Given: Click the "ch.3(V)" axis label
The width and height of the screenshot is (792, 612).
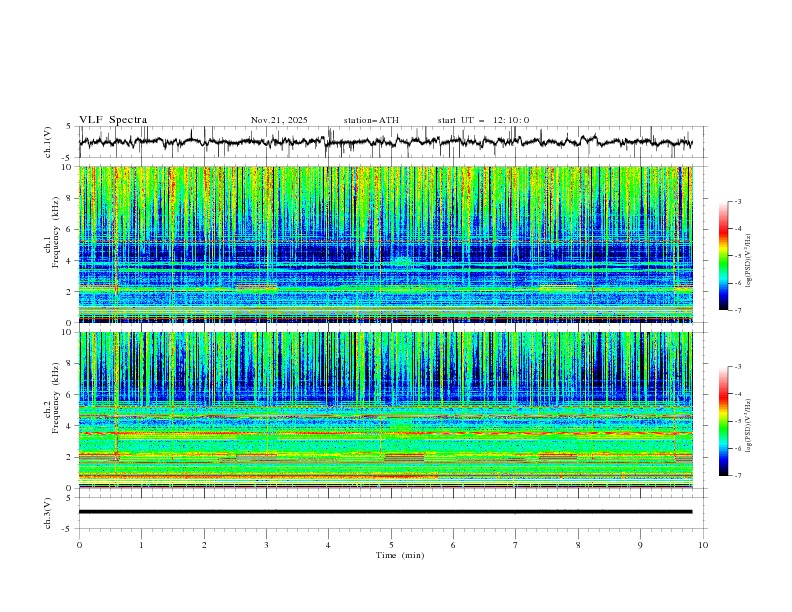Looking at the screenshot, I should 47,513.
